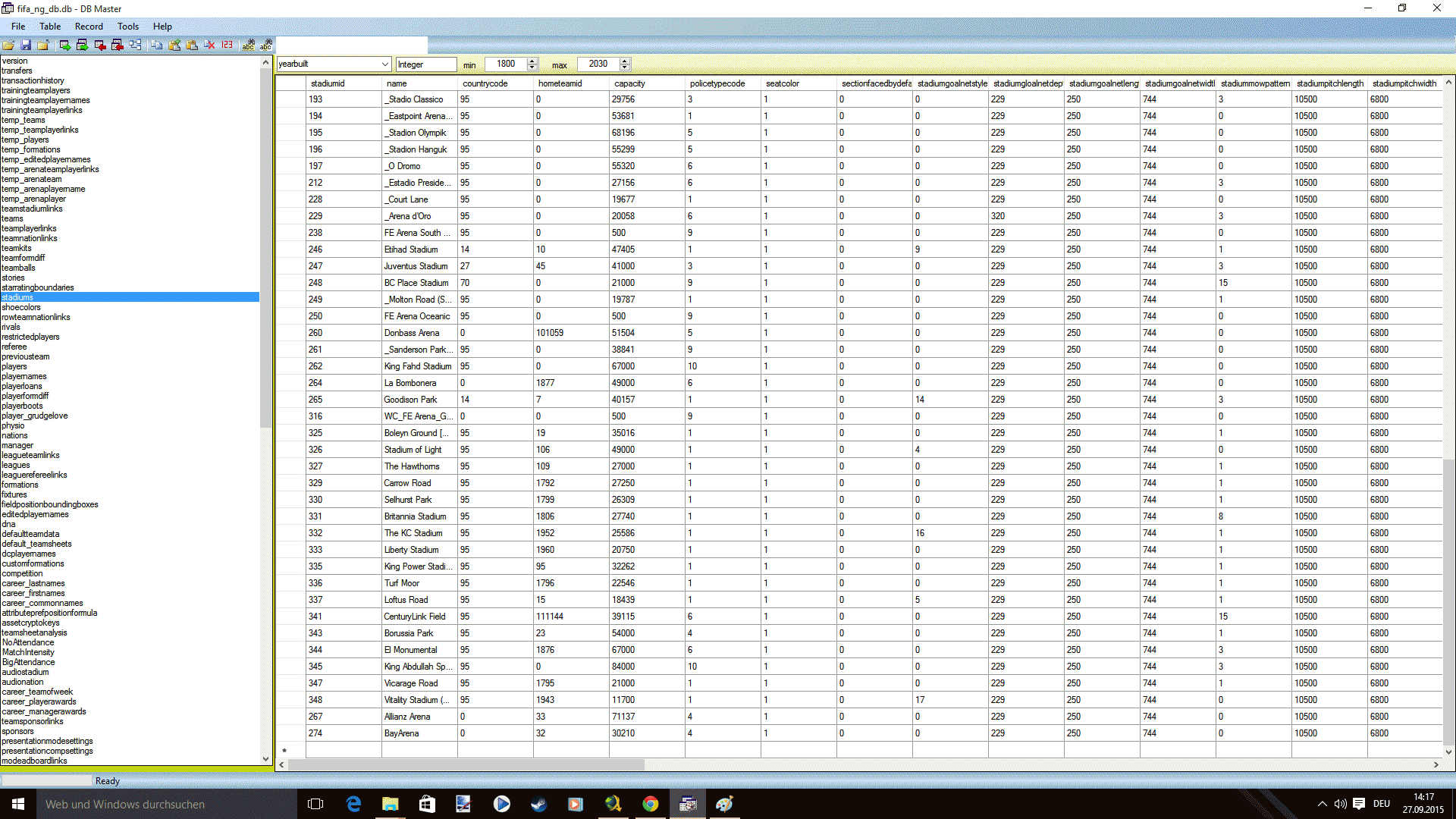This screenshot has width=1456, height=819.
Task: Click the second abc binoculars find-next icon
Action: click(x=265, y=45)
